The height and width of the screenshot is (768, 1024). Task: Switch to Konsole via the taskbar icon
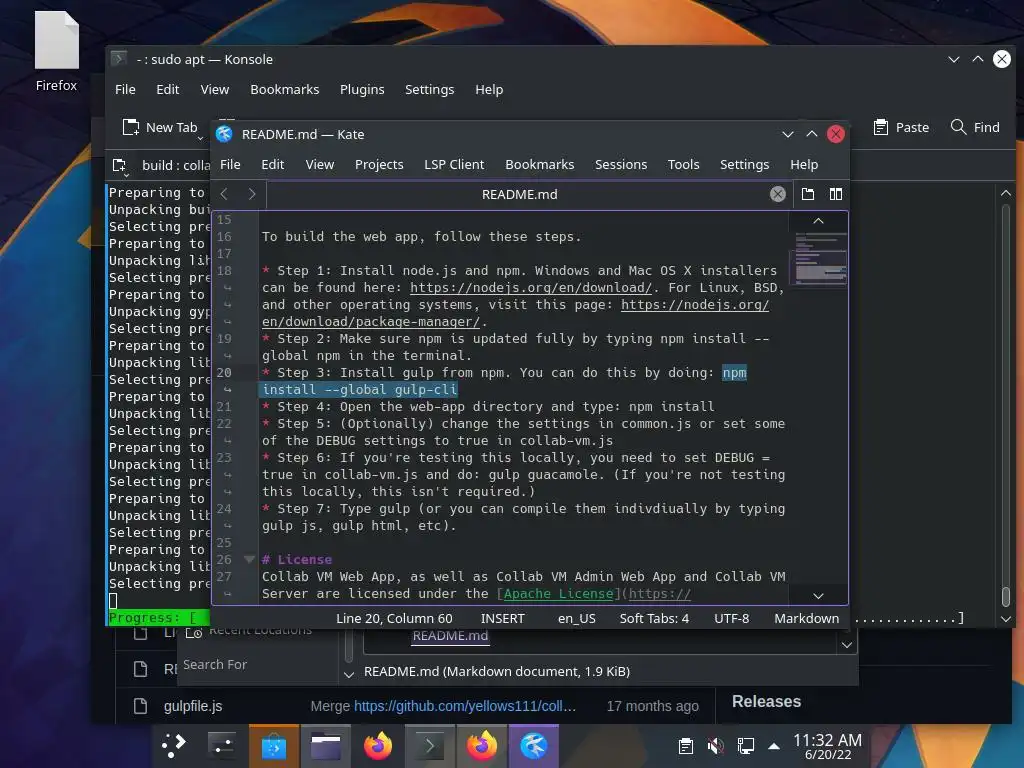coord(429,745)
